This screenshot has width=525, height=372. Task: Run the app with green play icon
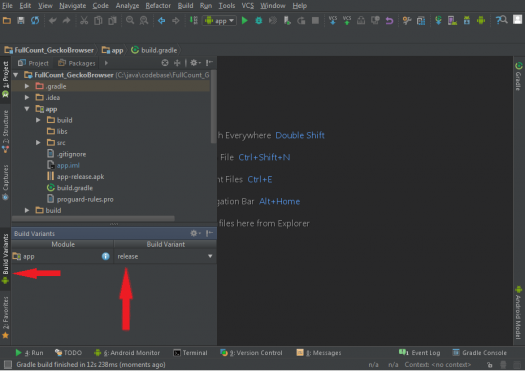pos(245,21)
